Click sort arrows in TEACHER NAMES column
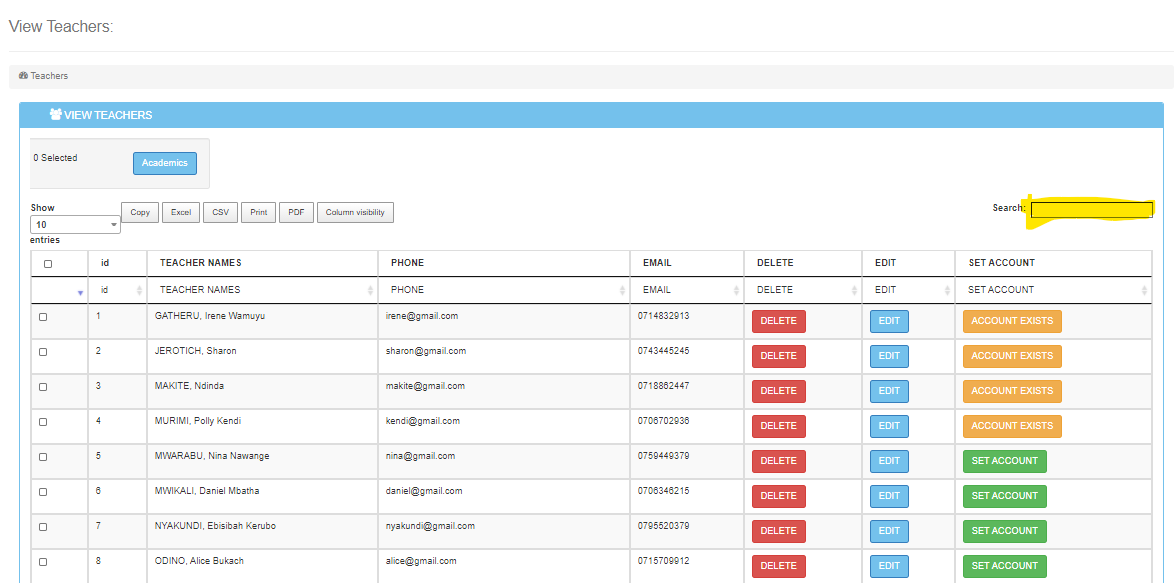This screenshot has width=1175, height=583. coord(371,291)
